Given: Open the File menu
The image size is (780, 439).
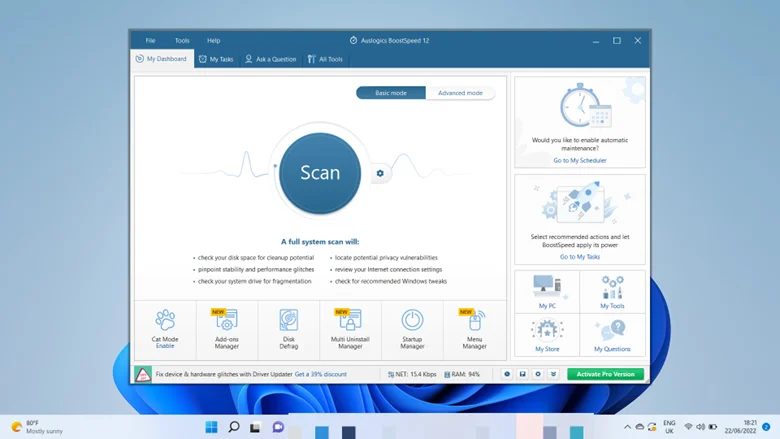Looking at the screenshot, I should [150, 41].
